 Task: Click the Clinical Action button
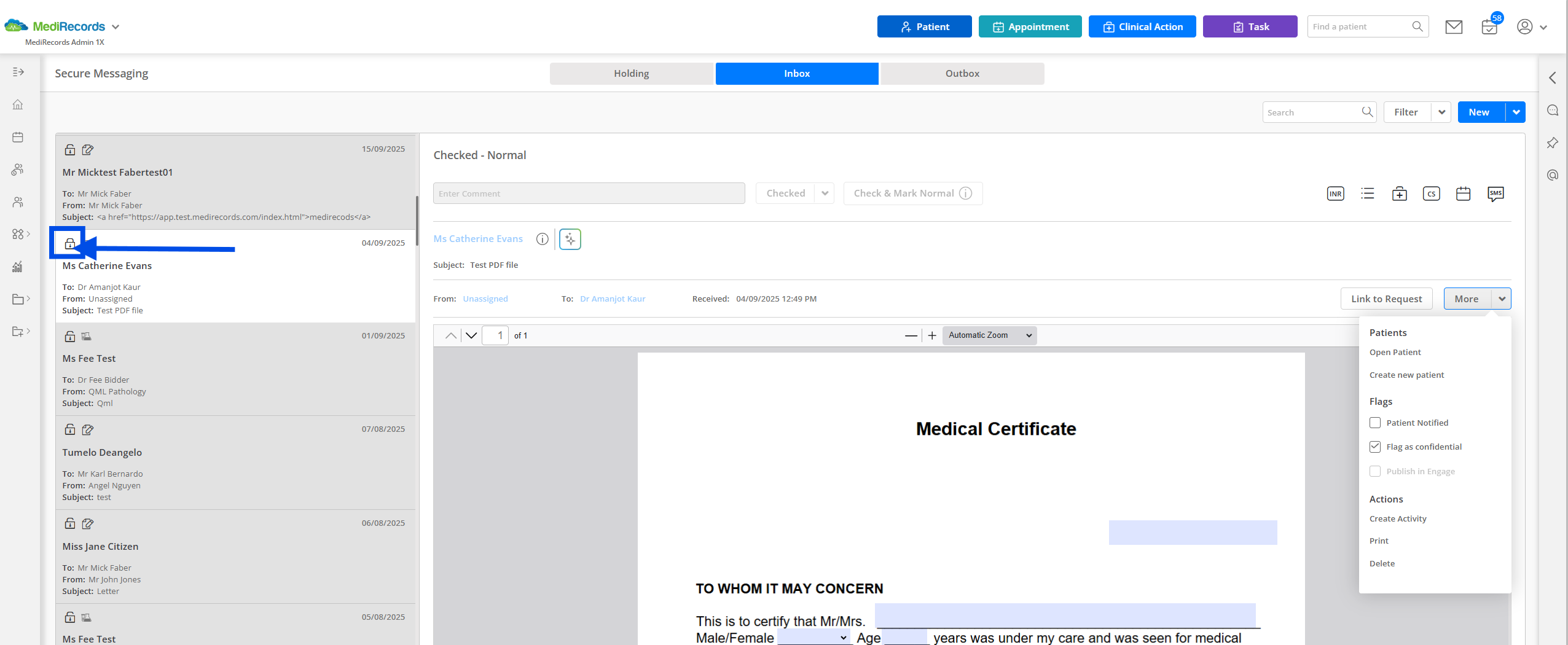click(1142, 26)
